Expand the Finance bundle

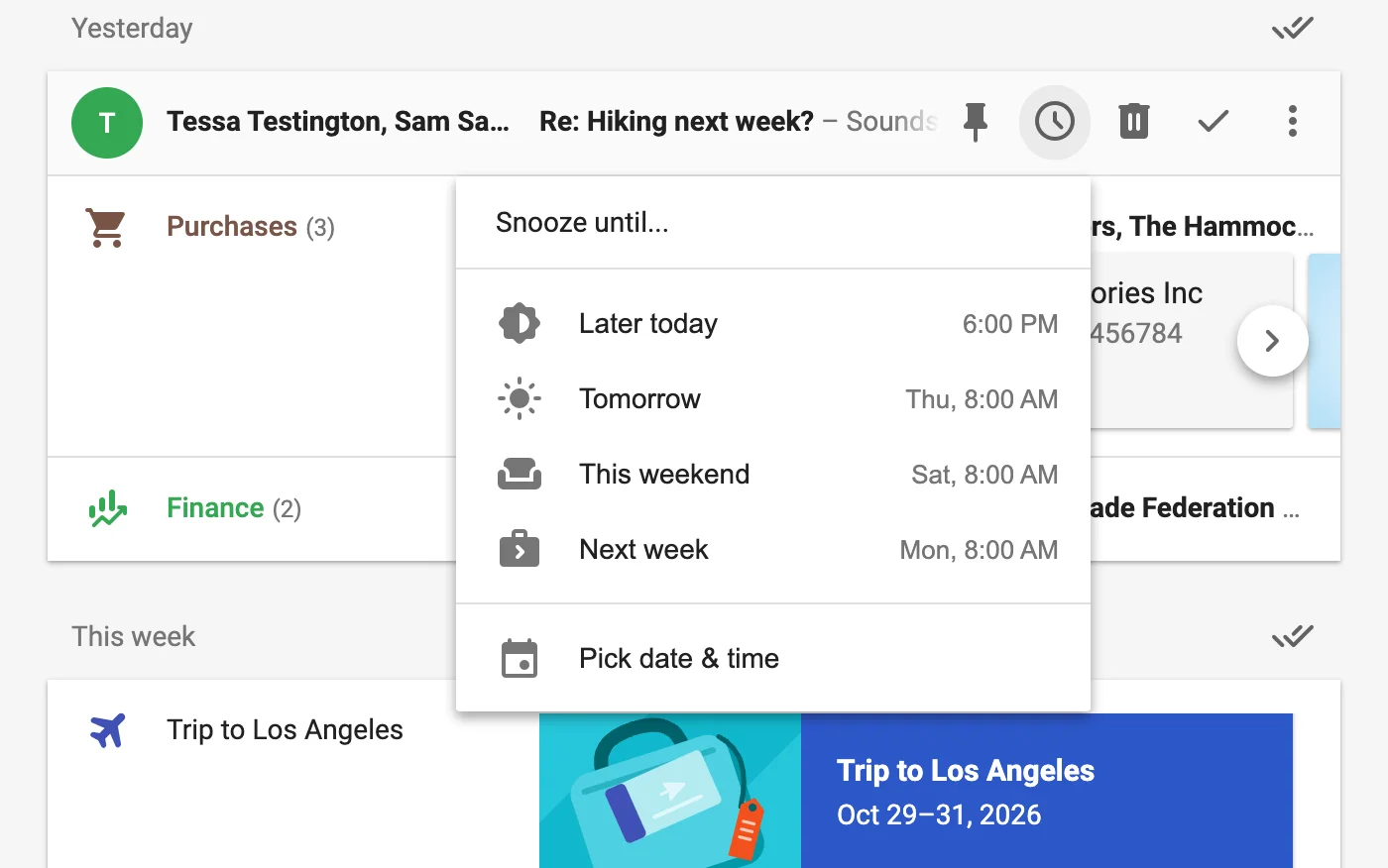coord(234,508)
